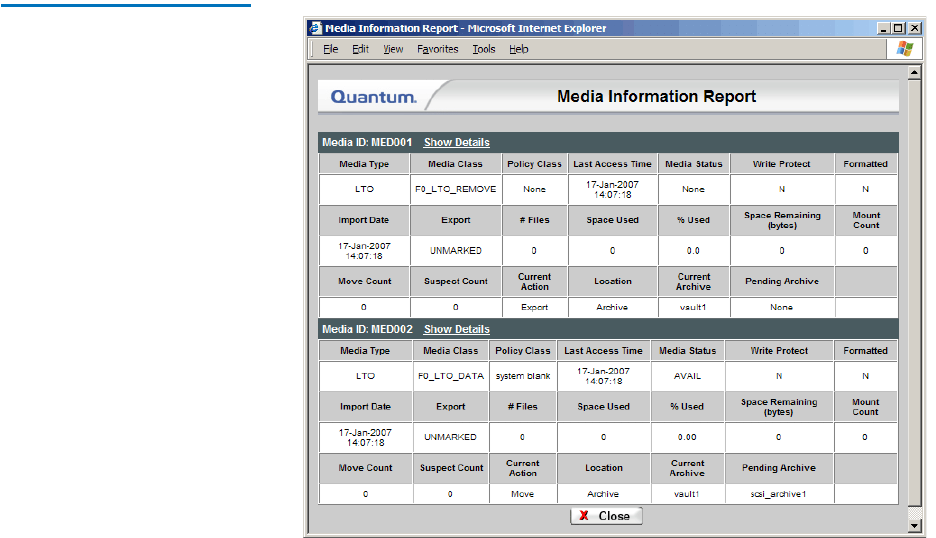
Task: Open the Help menu
Action: point(518,49)
